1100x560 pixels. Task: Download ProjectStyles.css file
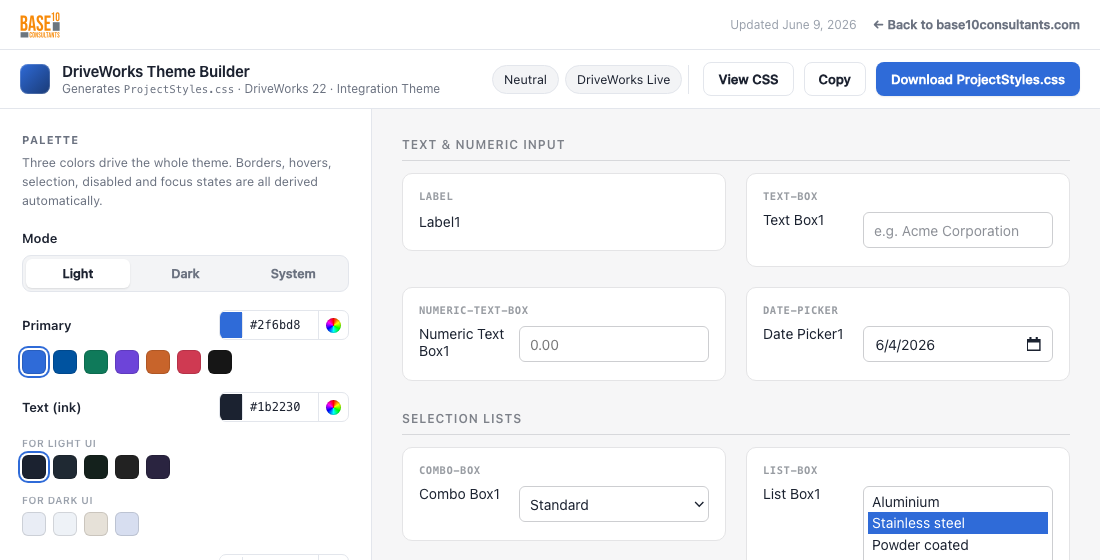pyautogui.click(x=978, y=79)
